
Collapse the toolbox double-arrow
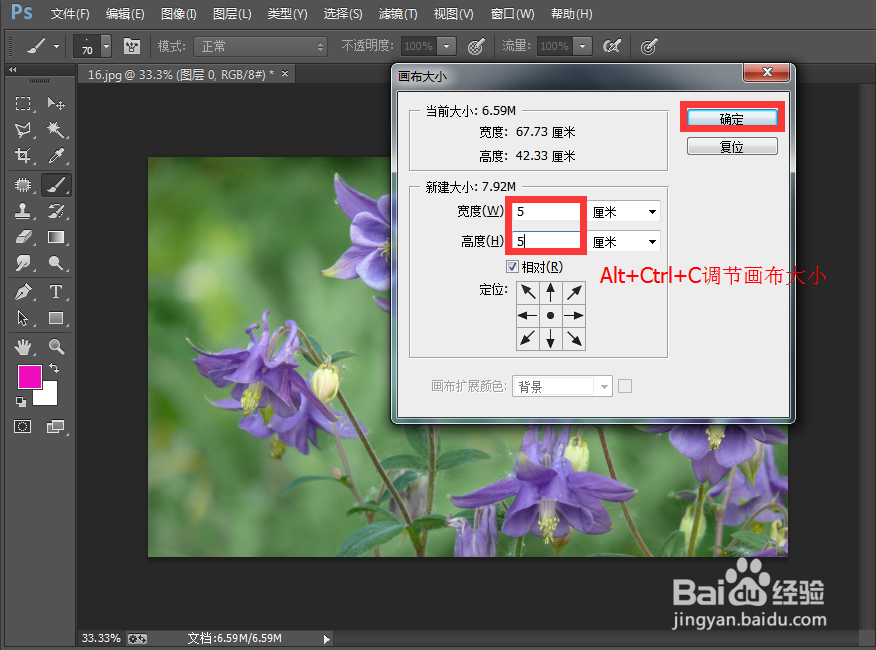coord(12,69)
